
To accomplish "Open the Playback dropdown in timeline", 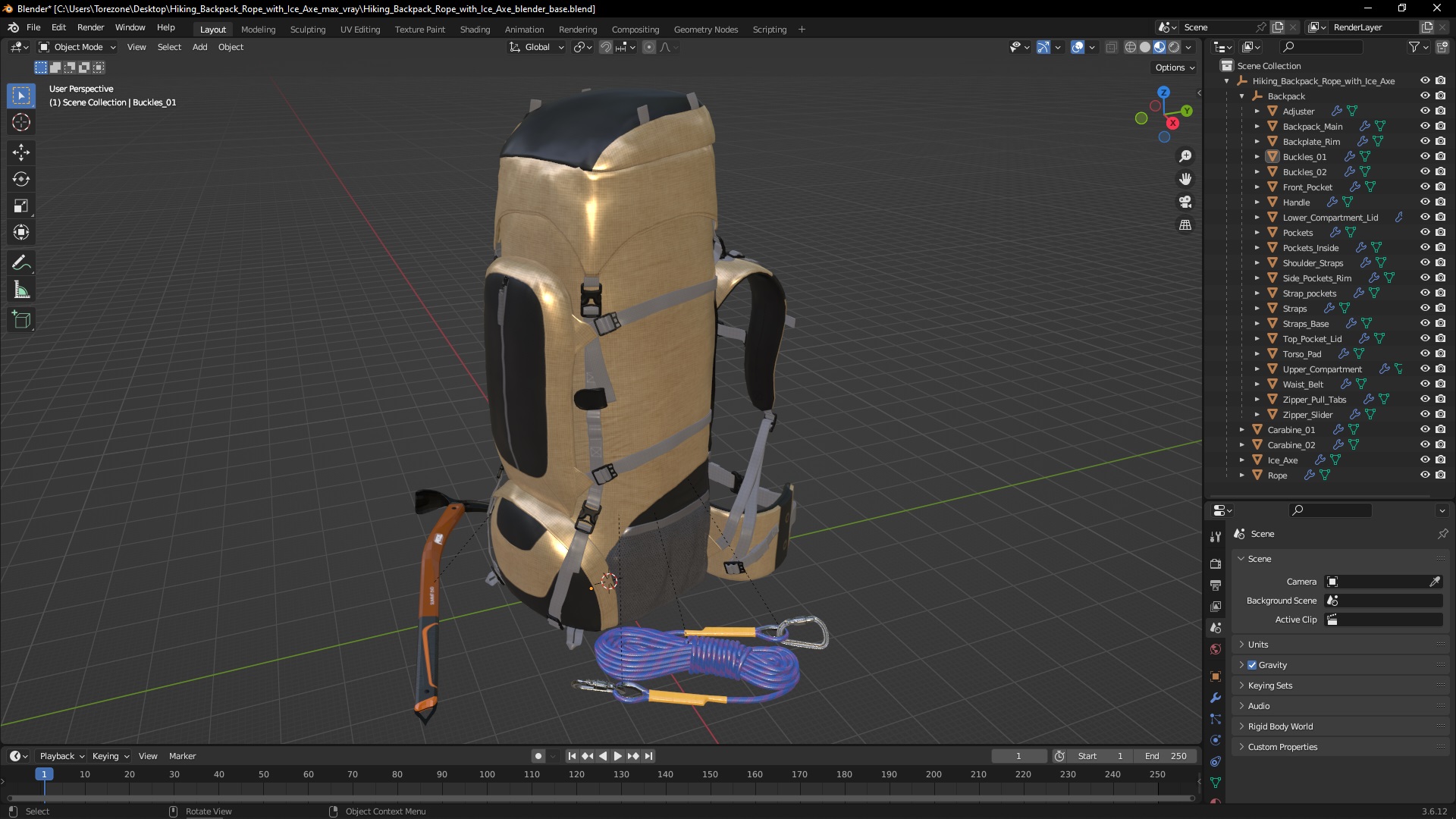I will tap(61, 756).
